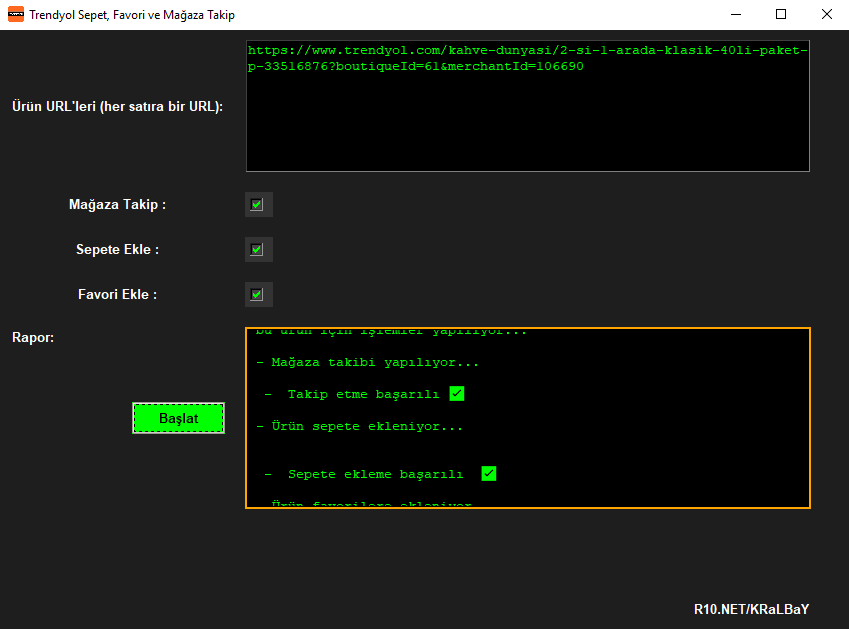
Task: Toggle the Favori Ekle checkbox
Action: [257, 294]
